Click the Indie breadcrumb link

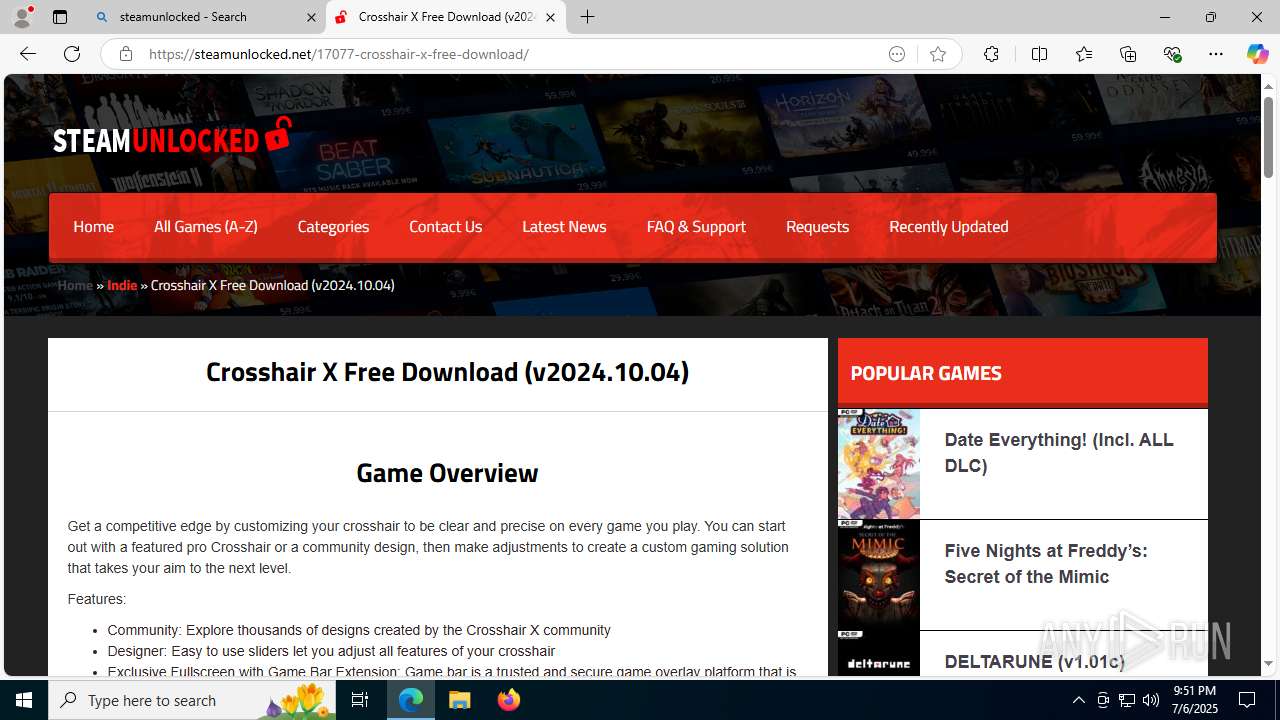coord(122,285)
